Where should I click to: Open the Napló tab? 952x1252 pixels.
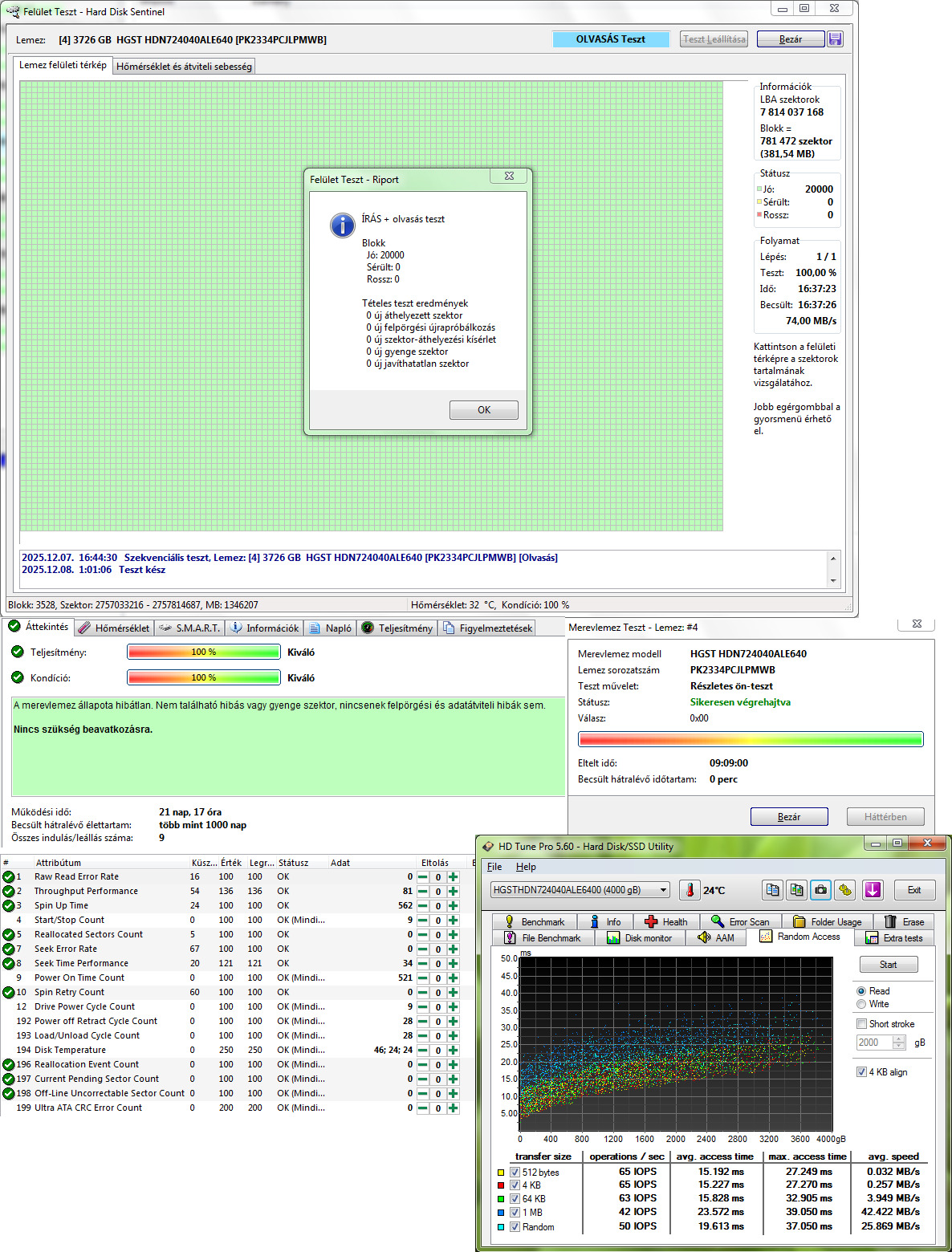click(330, 628)
